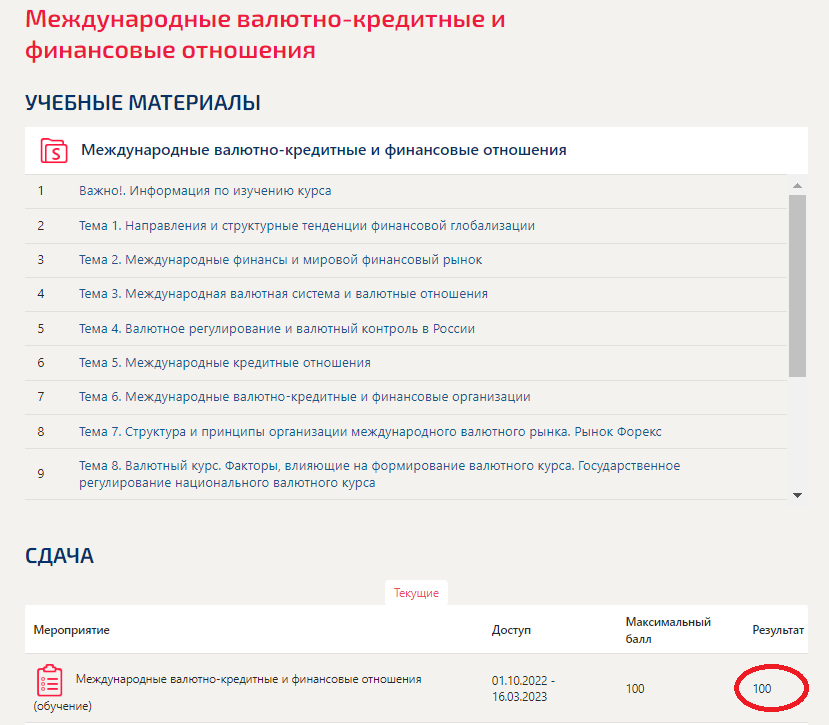Open Тема 5. Международные кредитные отношения
The image size is (829, 725).
pyautogui.click(x=225, y=363)
